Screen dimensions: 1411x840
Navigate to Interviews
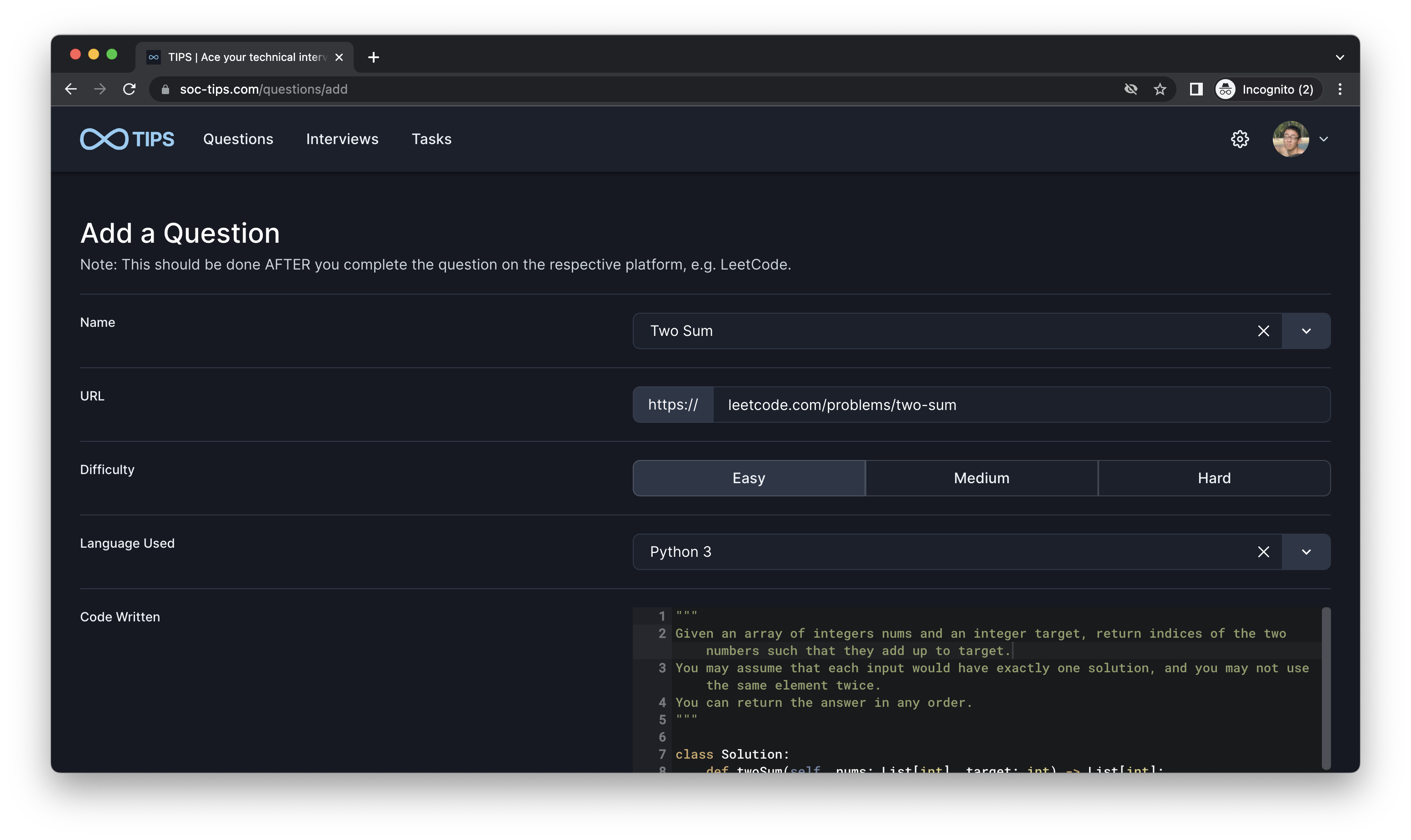click(342, 139)
